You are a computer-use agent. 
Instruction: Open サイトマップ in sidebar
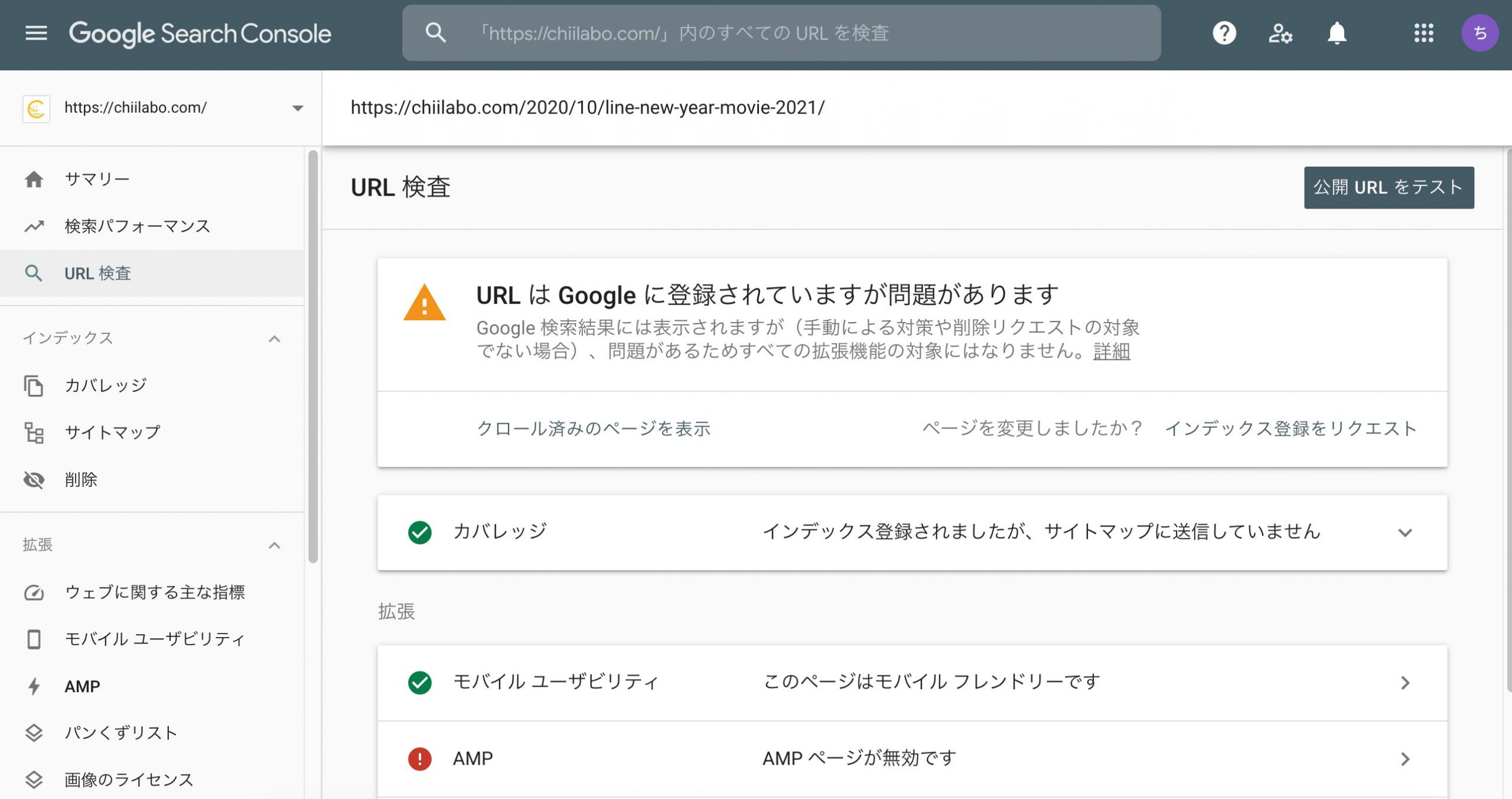152,433
